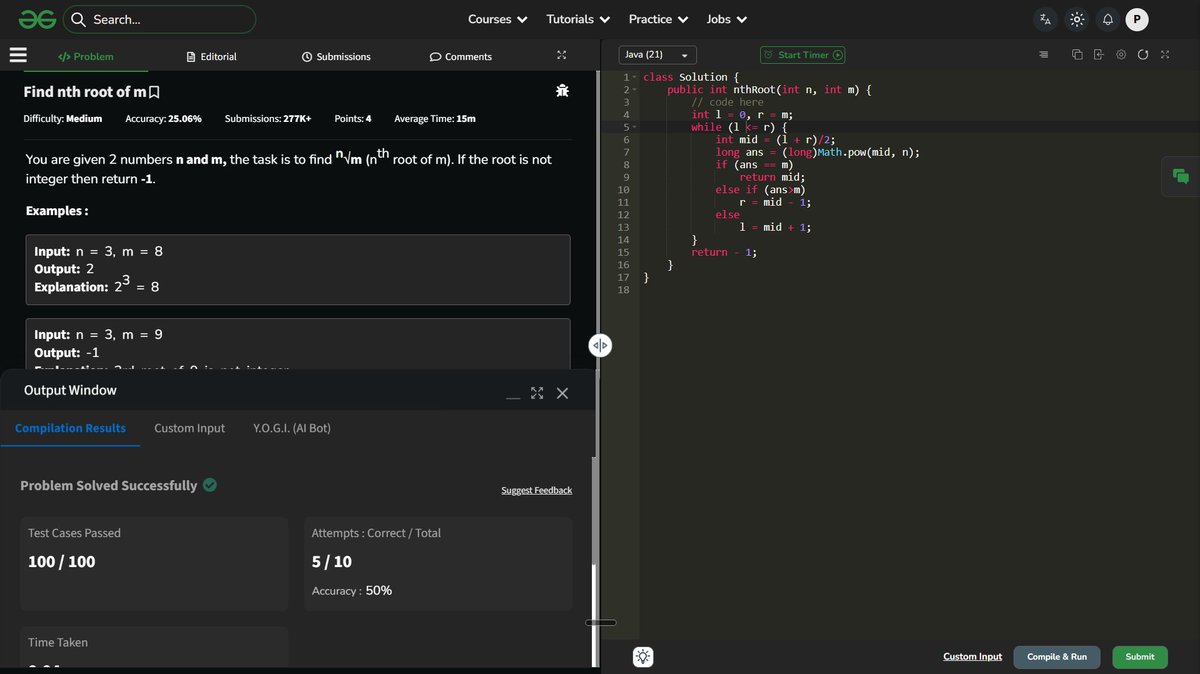
Task: Click the bug report icon
Action: [x=562, y=91]
